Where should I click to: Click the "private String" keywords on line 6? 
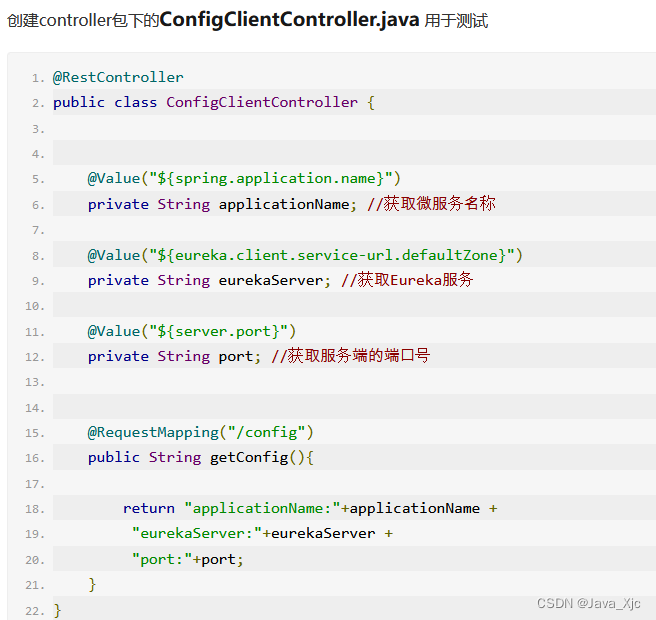[149, 205]
